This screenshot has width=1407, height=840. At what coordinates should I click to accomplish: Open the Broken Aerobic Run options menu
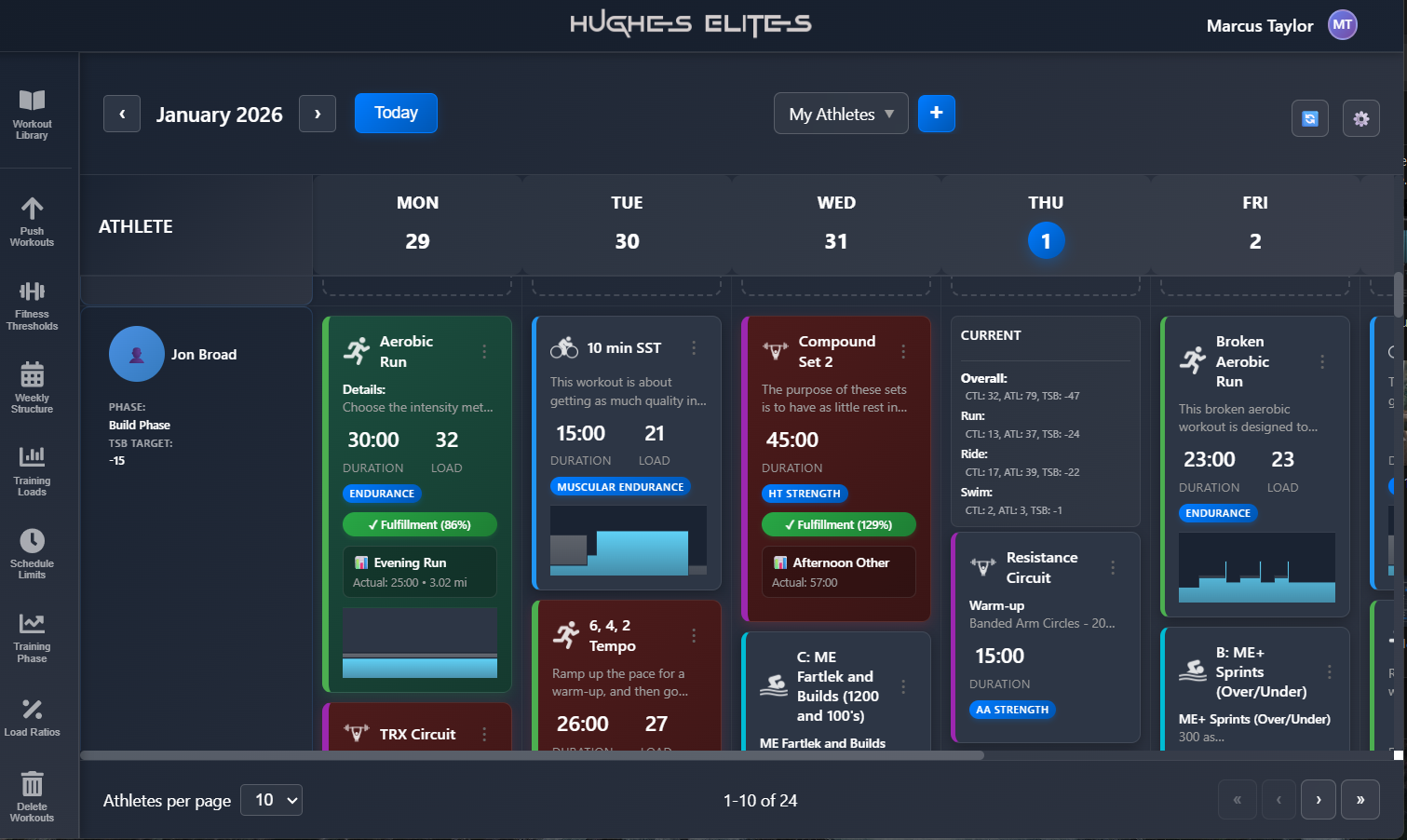click(1321, 361)
